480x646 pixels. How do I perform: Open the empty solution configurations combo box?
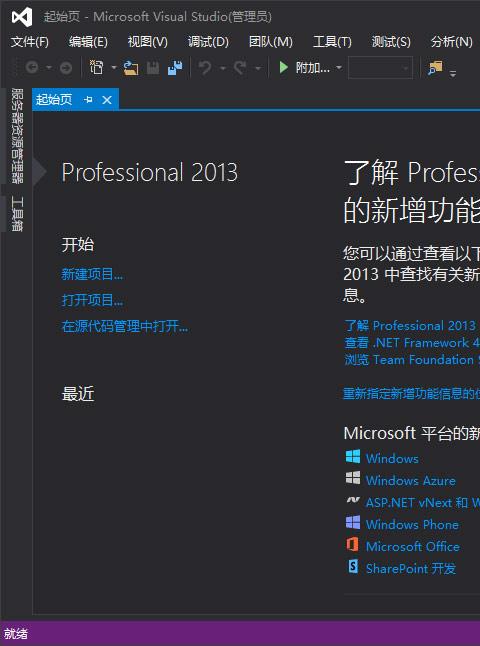[380, 68]
